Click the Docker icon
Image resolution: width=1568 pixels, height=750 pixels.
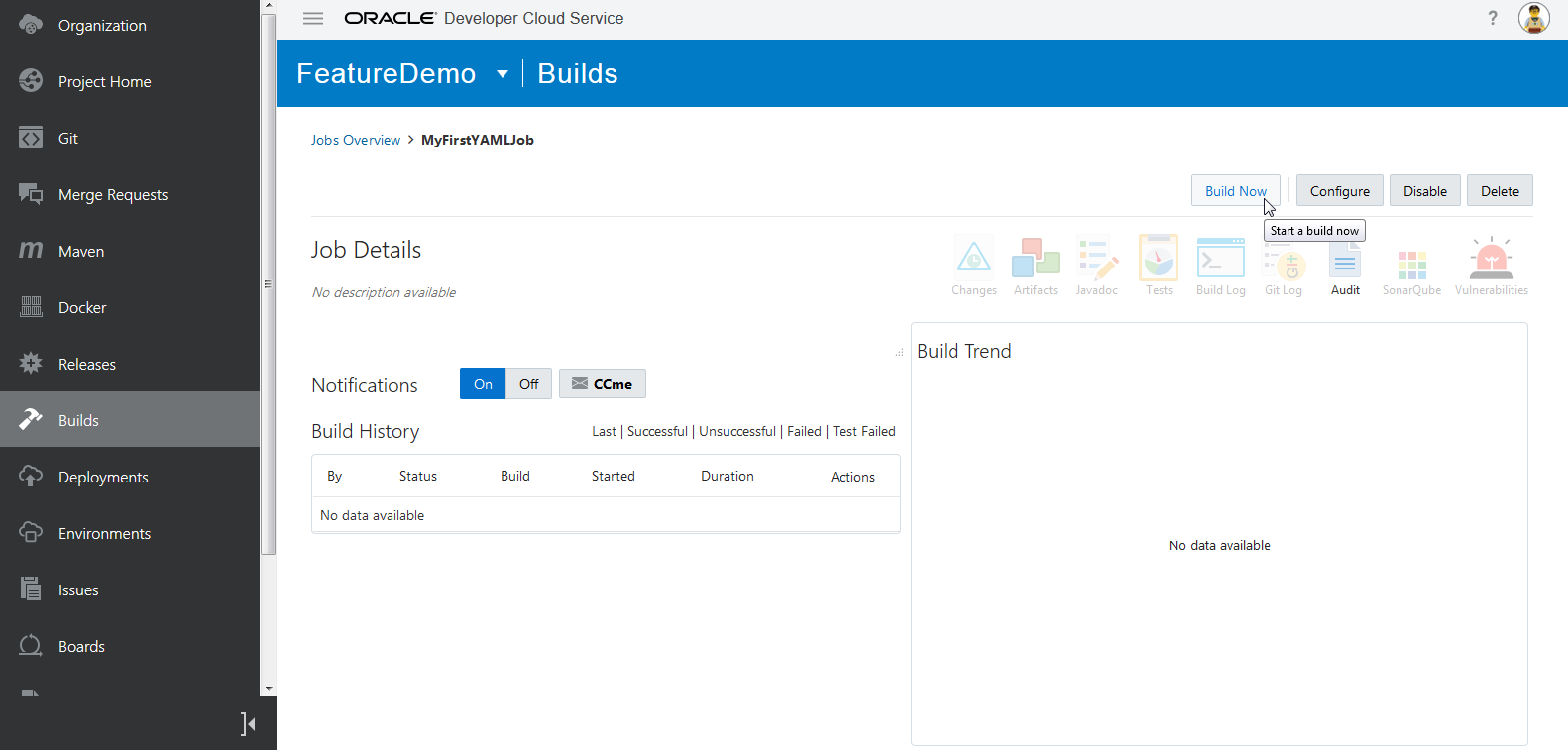point(31,307)
